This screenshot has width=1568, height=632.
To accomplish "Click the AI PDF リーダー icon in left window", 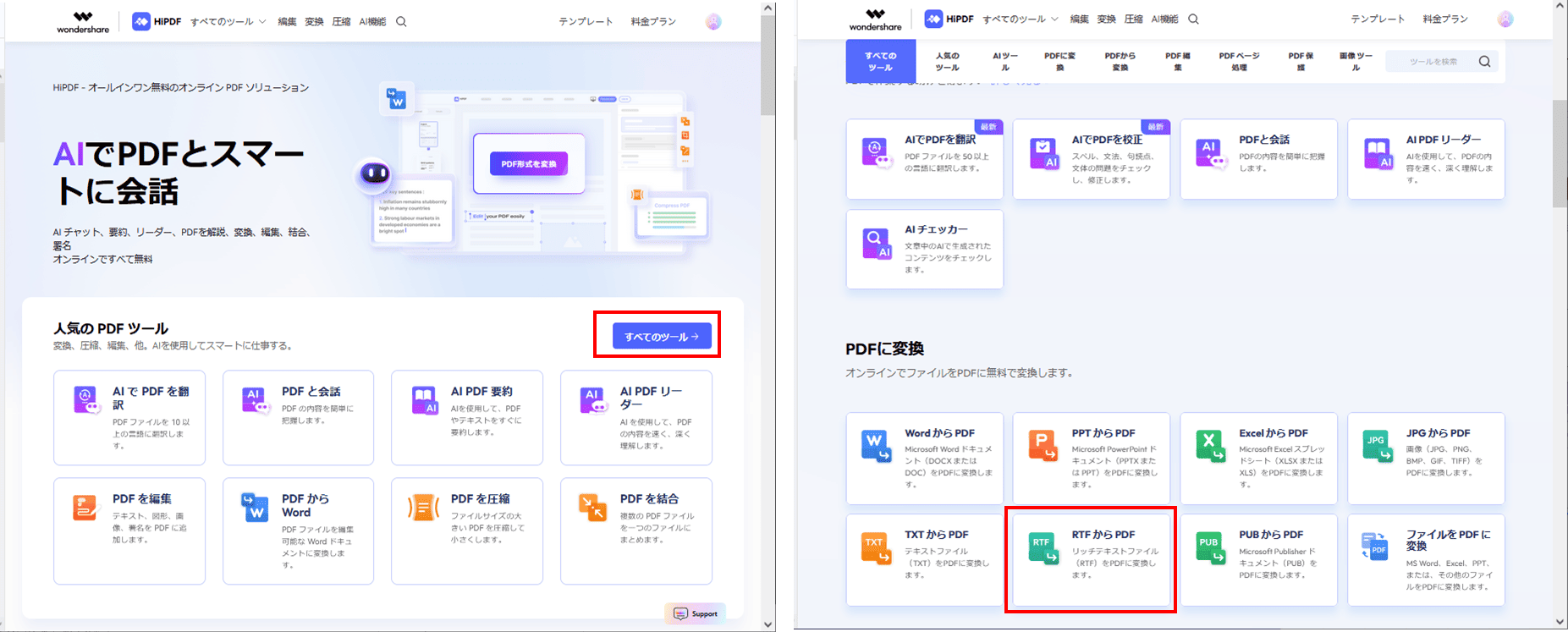I will tap(594, 399).
